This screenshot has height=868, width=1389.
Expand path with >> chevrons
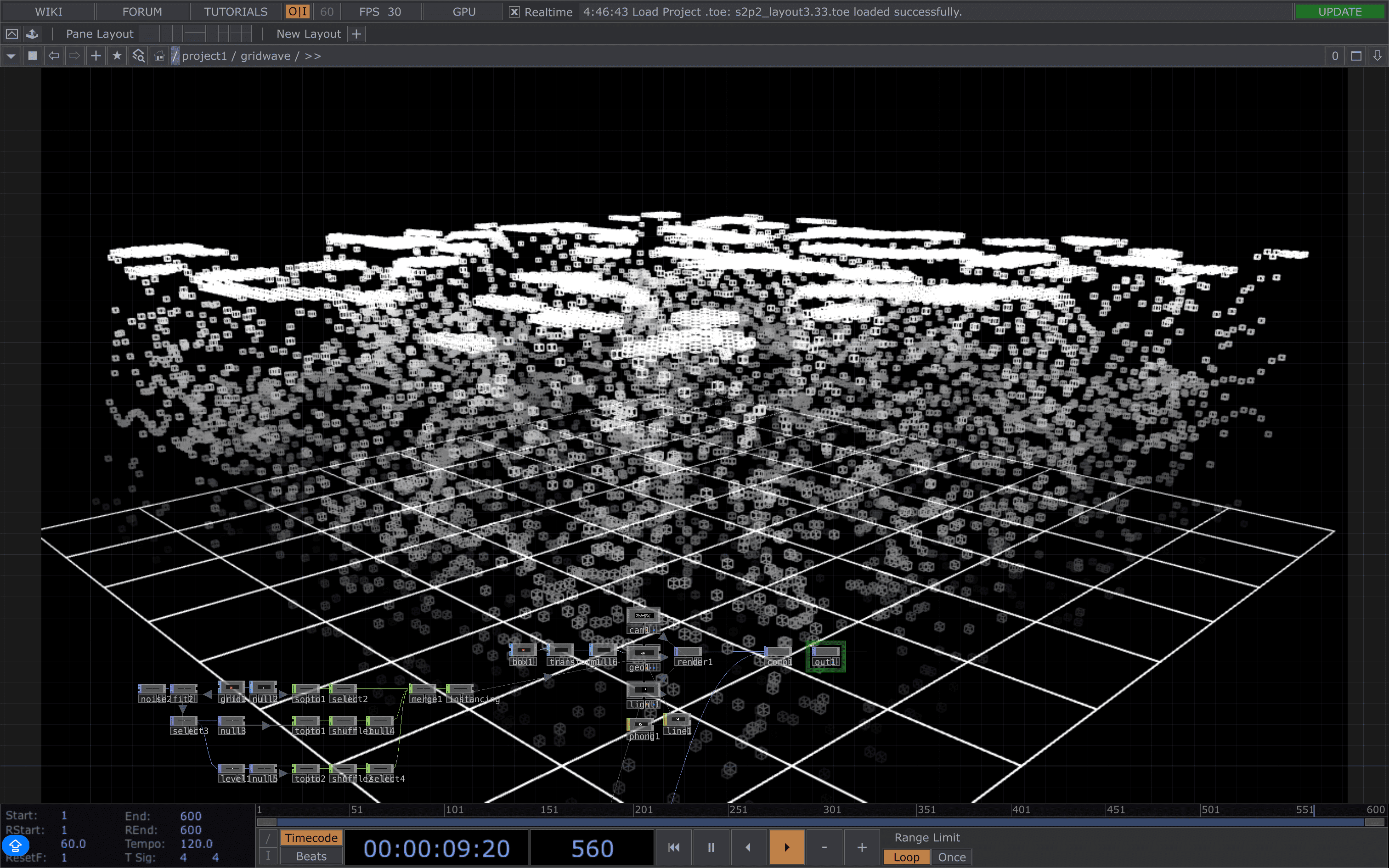313,56
